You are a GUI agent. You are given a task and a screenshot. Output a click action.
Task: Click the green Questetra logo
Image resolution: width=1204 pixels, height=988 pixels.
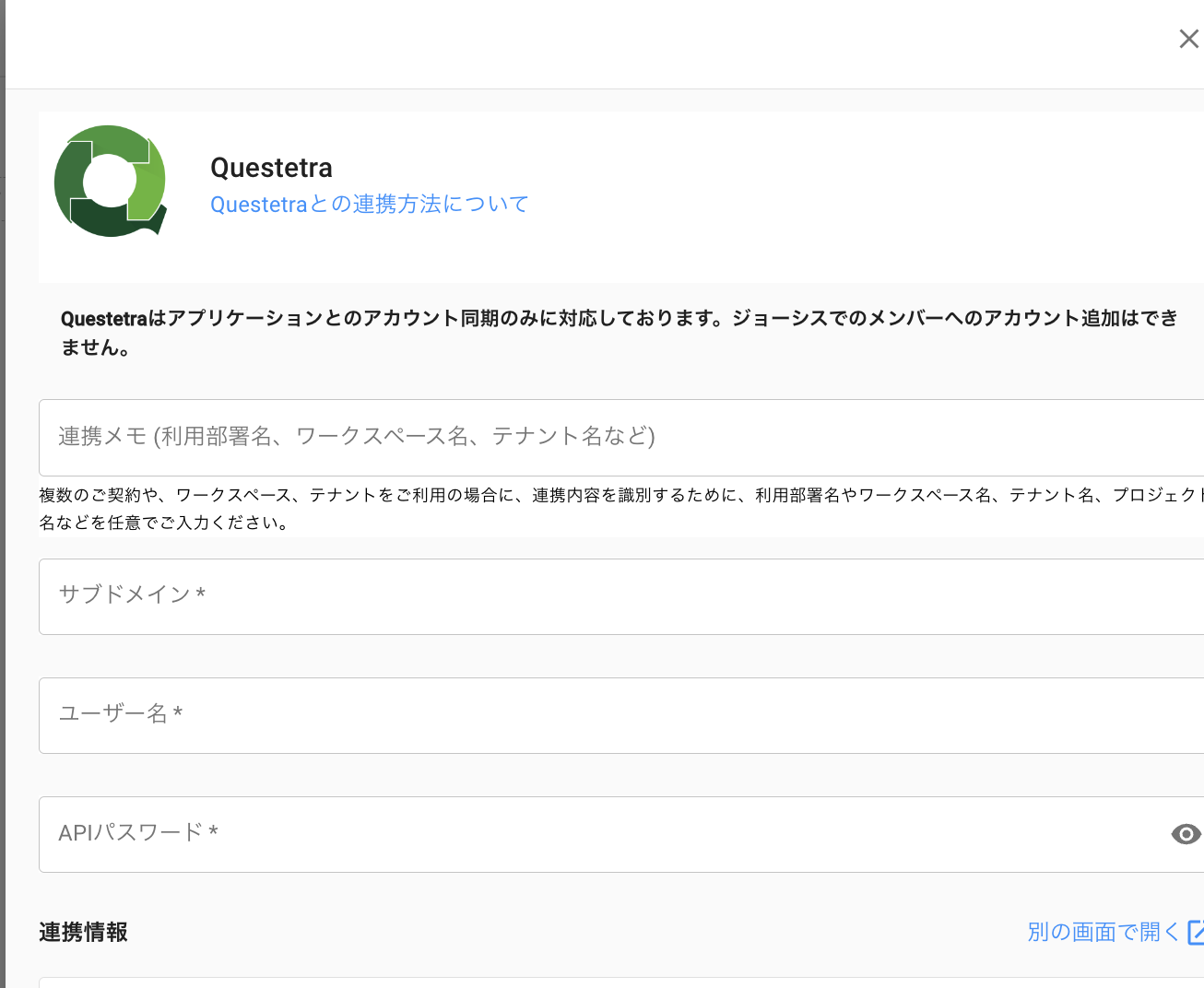click(x=111, y=182)
